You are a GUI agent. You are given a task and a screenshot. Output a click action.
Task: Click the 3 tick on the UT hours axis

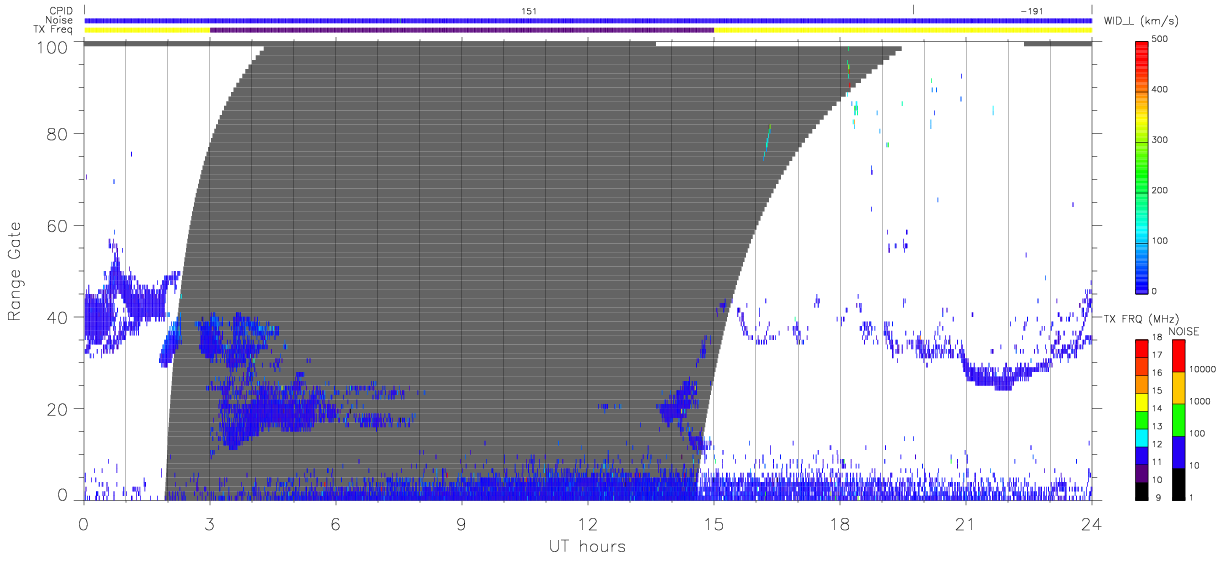210,523
